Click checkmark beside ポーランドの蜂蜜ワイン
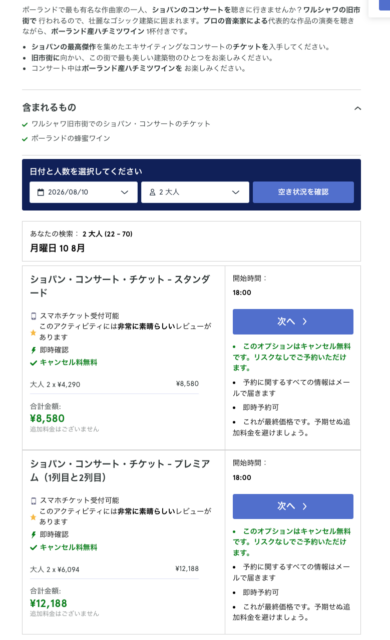 click(x=25, y=139)
